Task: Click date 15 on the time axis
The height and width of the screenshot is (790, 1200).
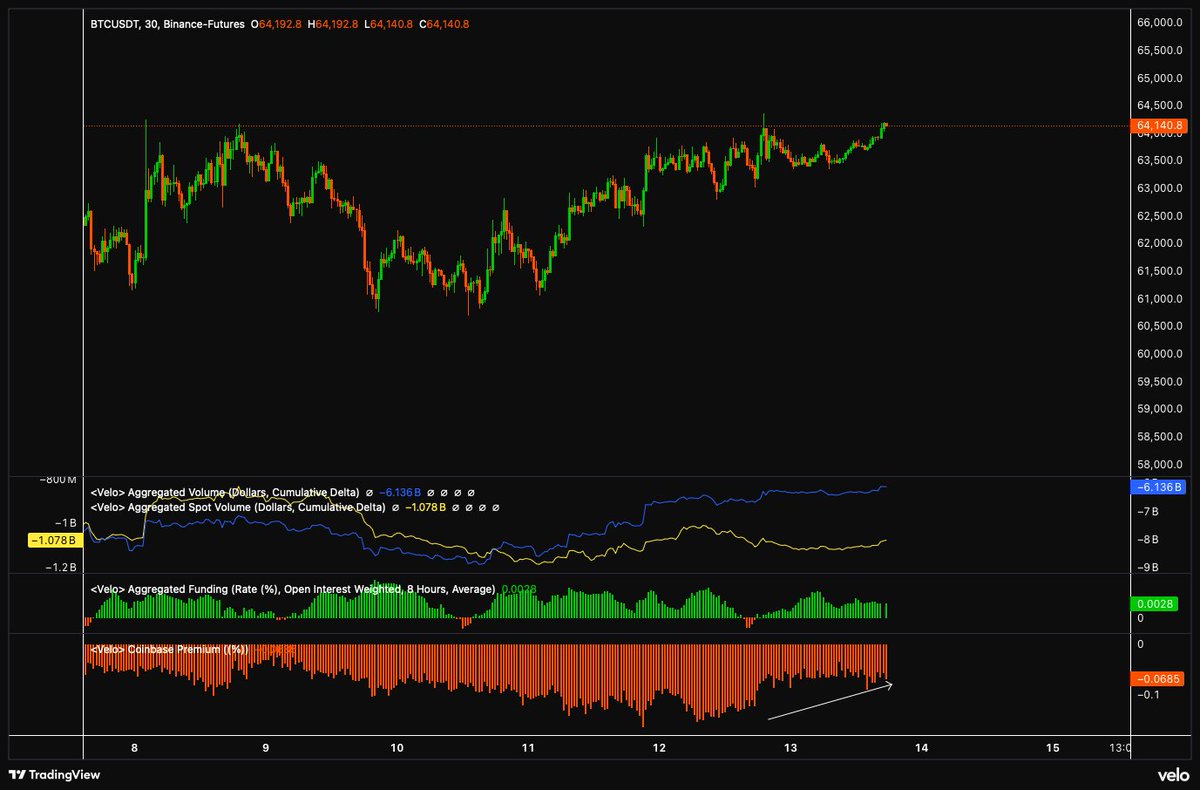Action: [1052, 747]
